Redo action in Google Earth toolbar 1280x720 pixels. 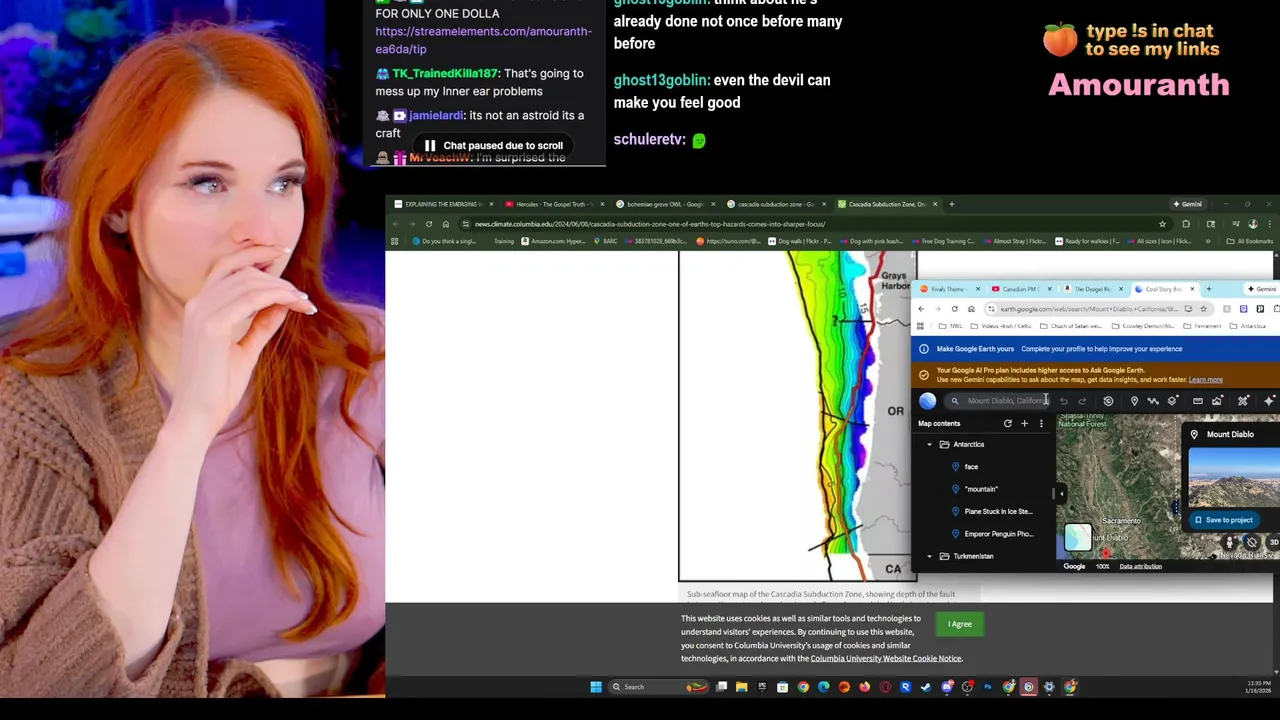pyautogui.click(x=1082, y=401)
